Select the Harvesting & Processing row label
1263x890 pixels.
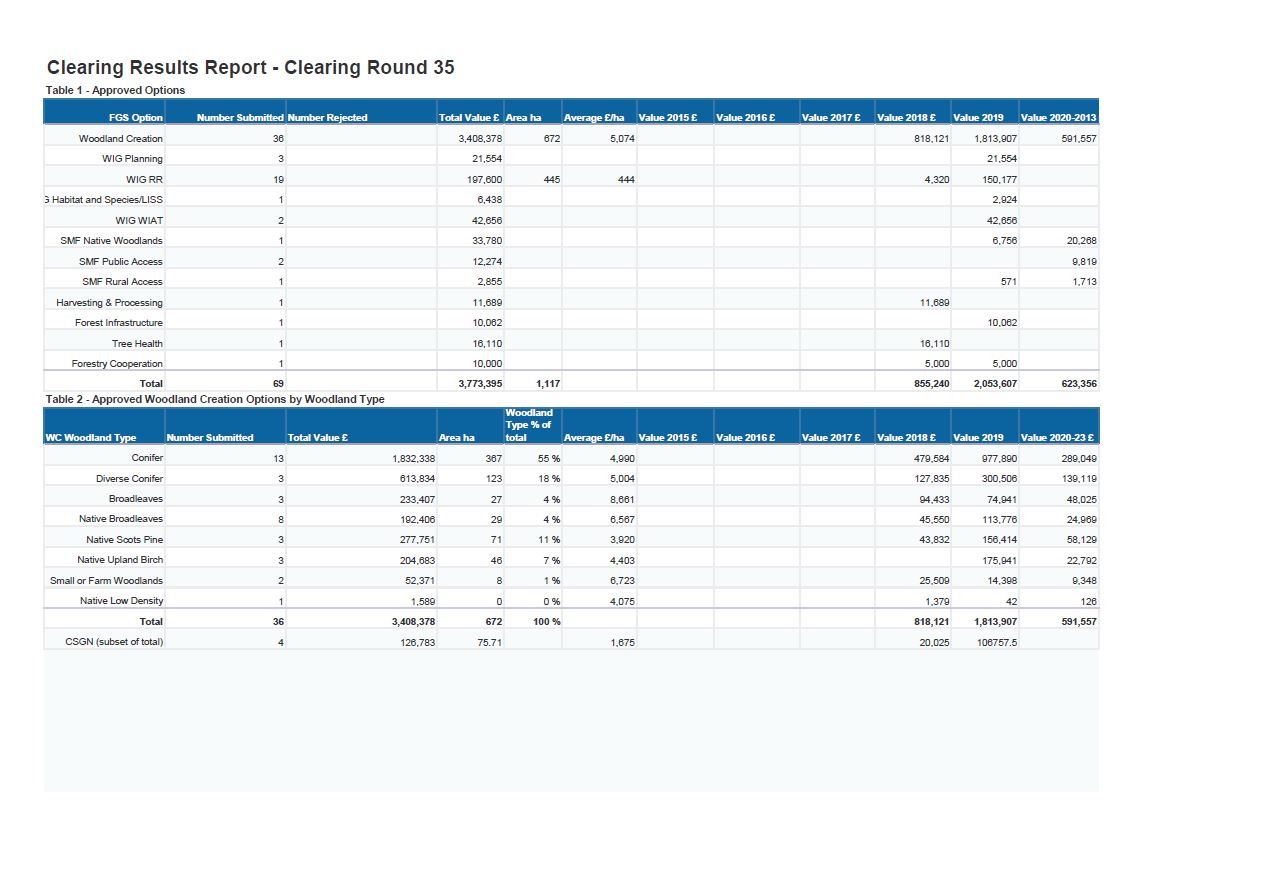pos(109,303)
